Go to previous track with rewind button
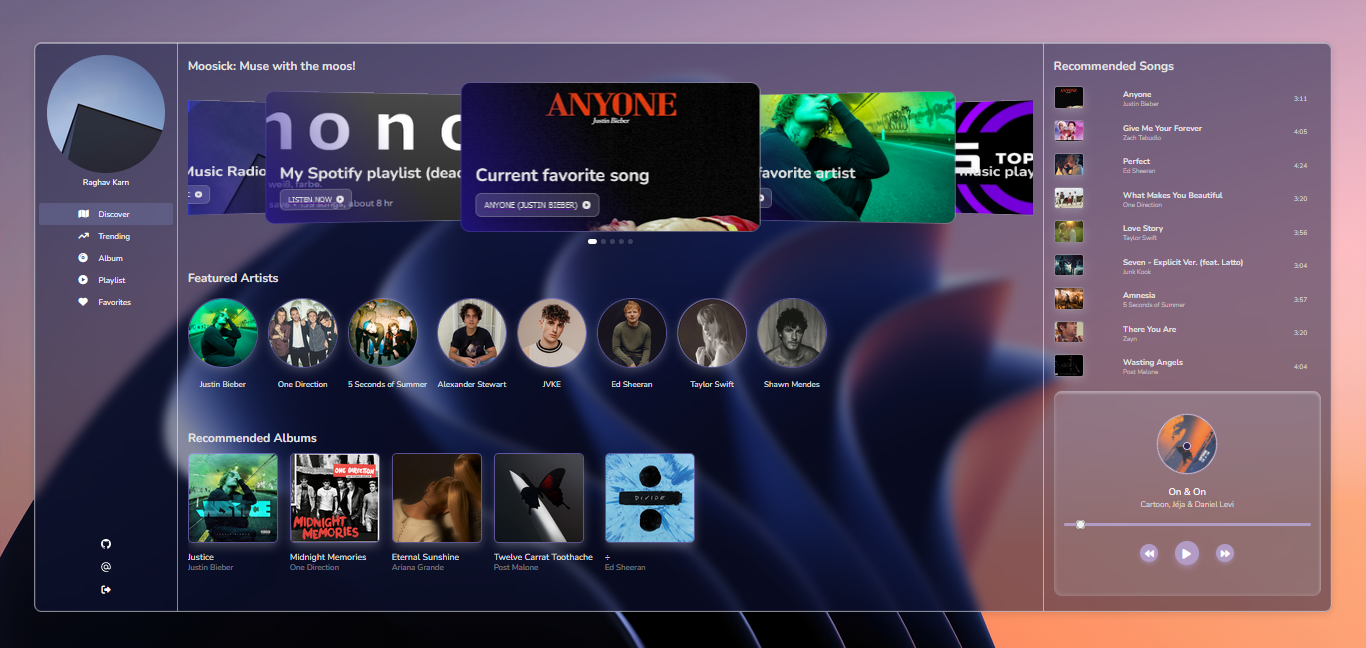 tap(1149, 553)
